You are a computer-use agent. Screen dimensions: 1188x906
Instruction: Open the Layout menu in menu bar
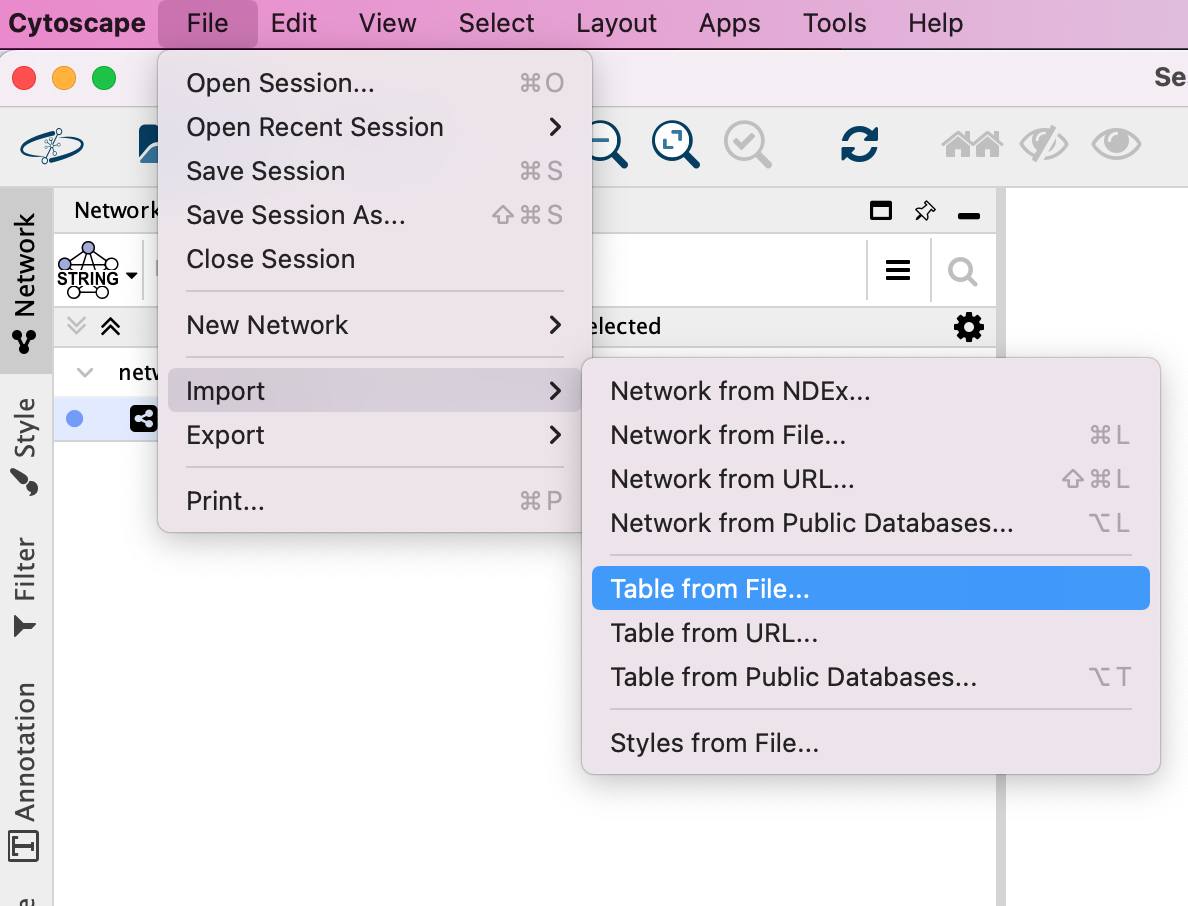point(616,23)
